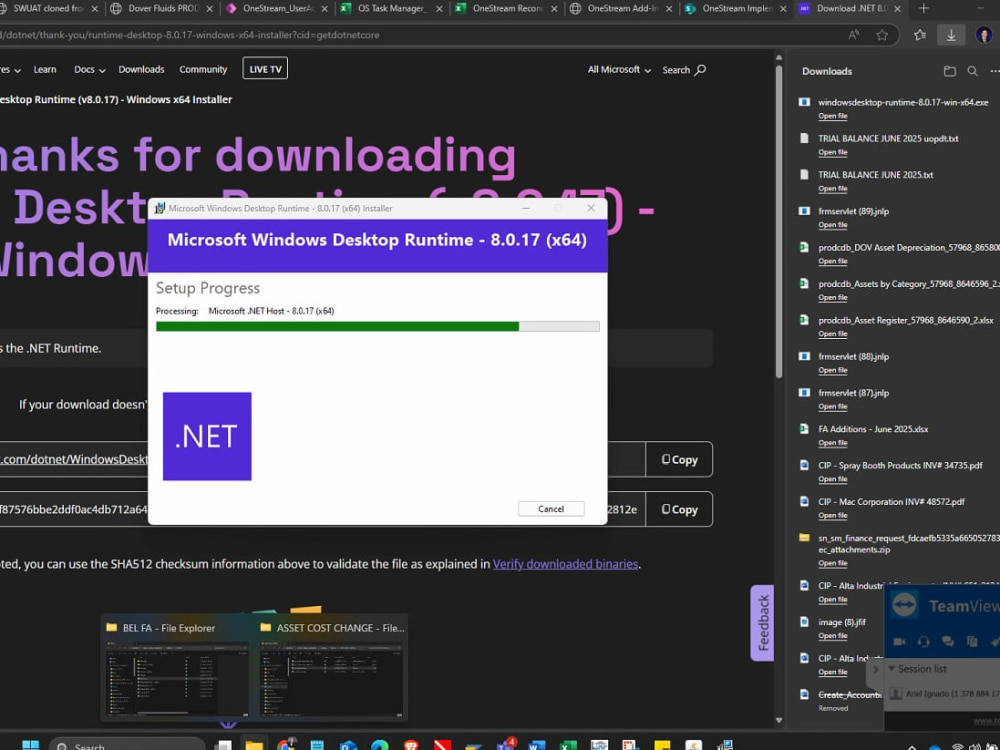Open File Explorer from the taskbar
1000x750 pixels.
point(254,744)
